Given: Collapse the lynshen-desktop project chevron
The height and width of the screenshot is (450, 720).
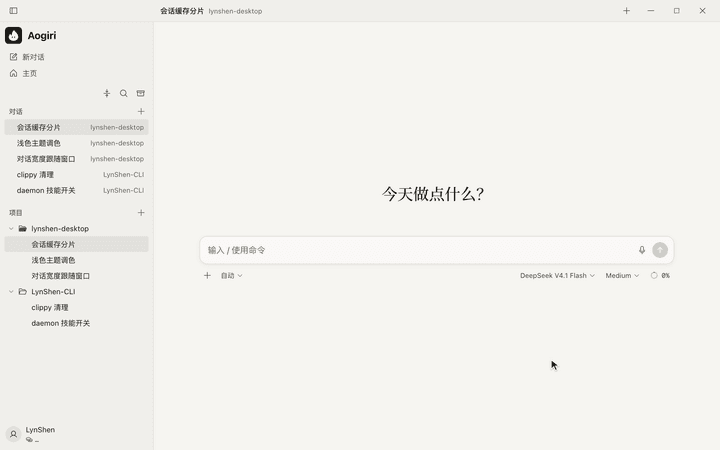Looking at the screenshot, I should click(x=11, y=228).
